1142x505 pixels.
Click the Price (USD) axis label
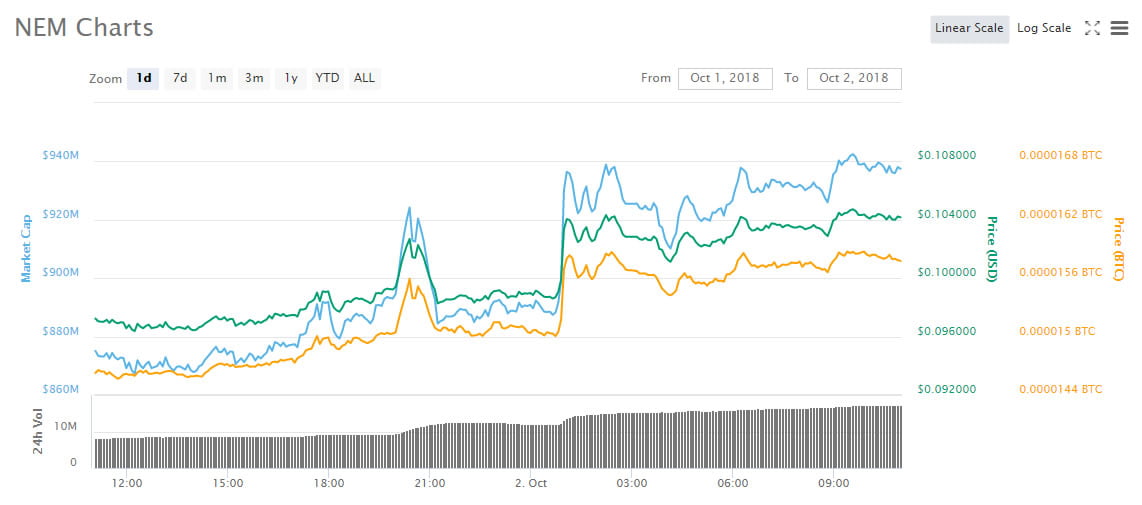click(992, 249)
